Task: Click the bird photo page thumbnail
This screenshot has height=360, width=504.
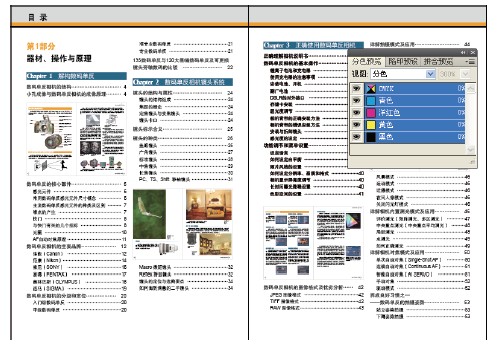Action: coord(157,224)
